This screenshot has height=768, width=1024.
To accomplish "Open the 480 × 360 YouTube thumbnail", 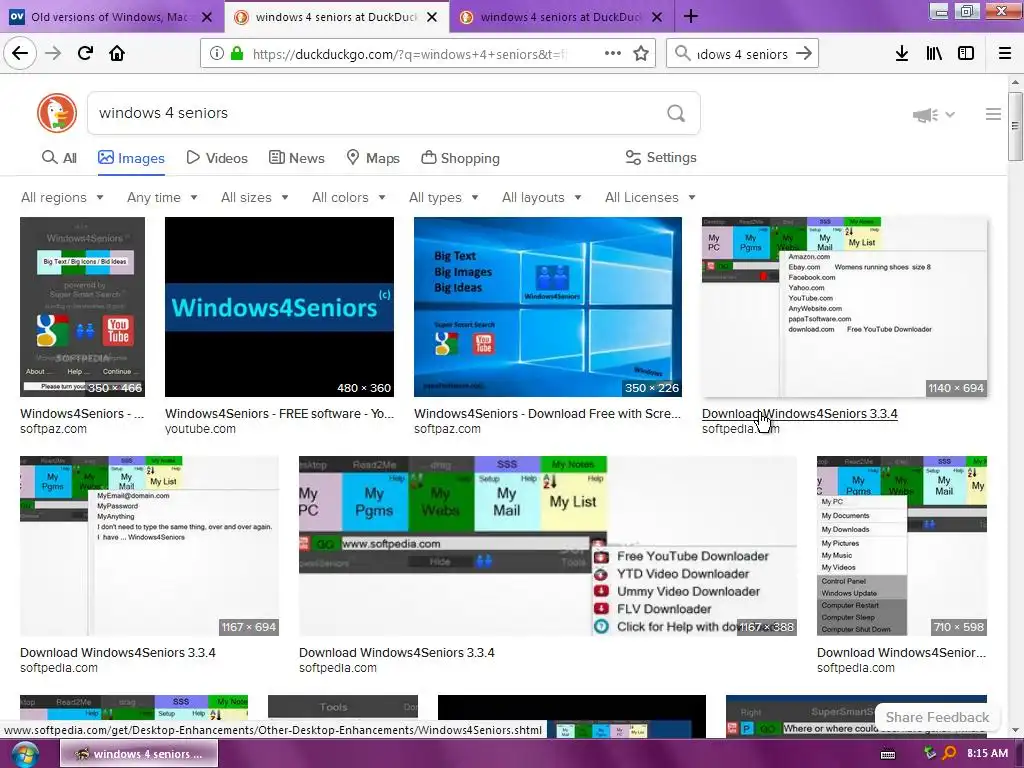I will [x=280, y=307].
